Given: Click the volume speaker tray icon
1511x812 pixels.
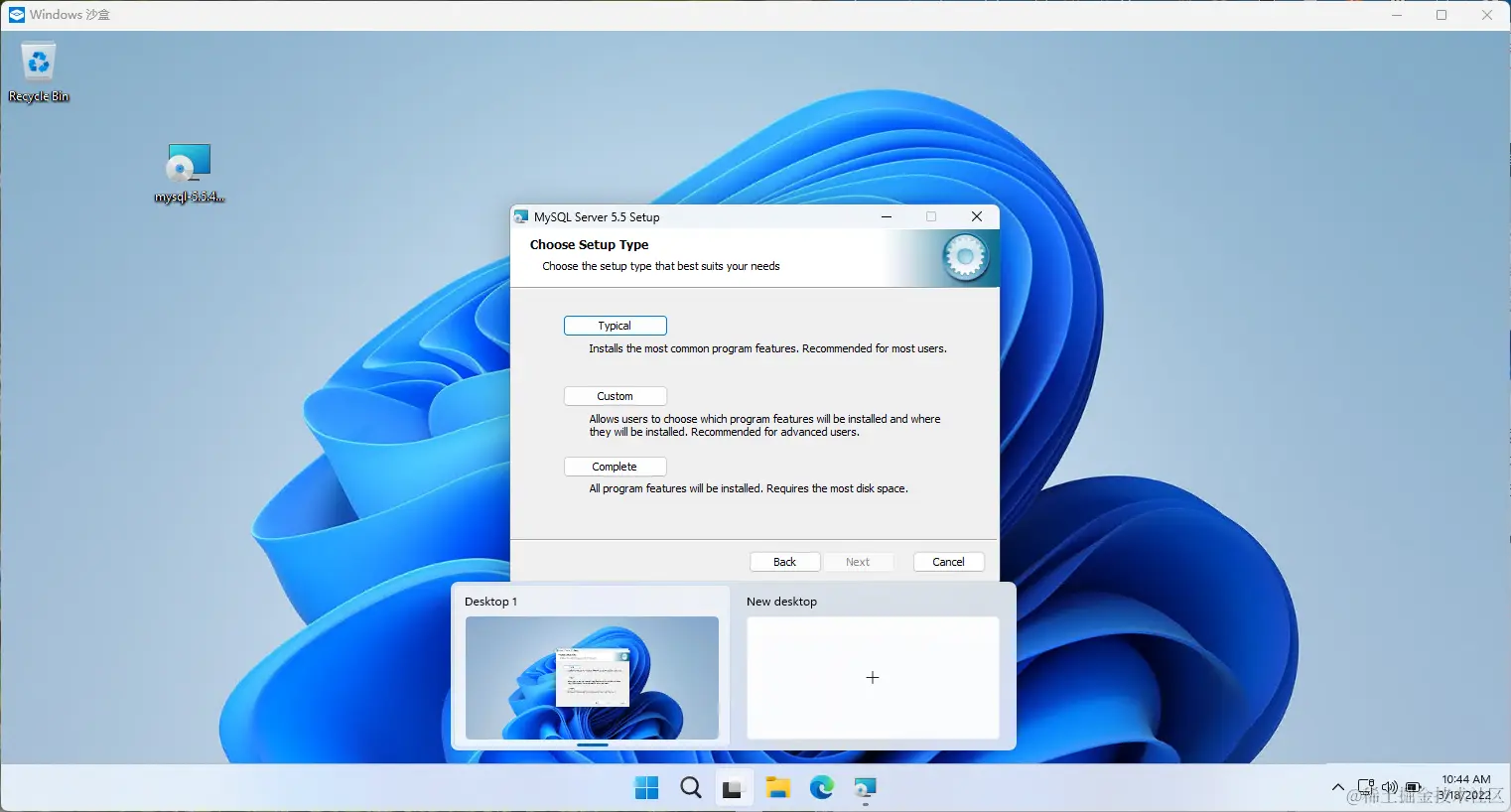Looking at the screenshot, I should (1390, 788).
